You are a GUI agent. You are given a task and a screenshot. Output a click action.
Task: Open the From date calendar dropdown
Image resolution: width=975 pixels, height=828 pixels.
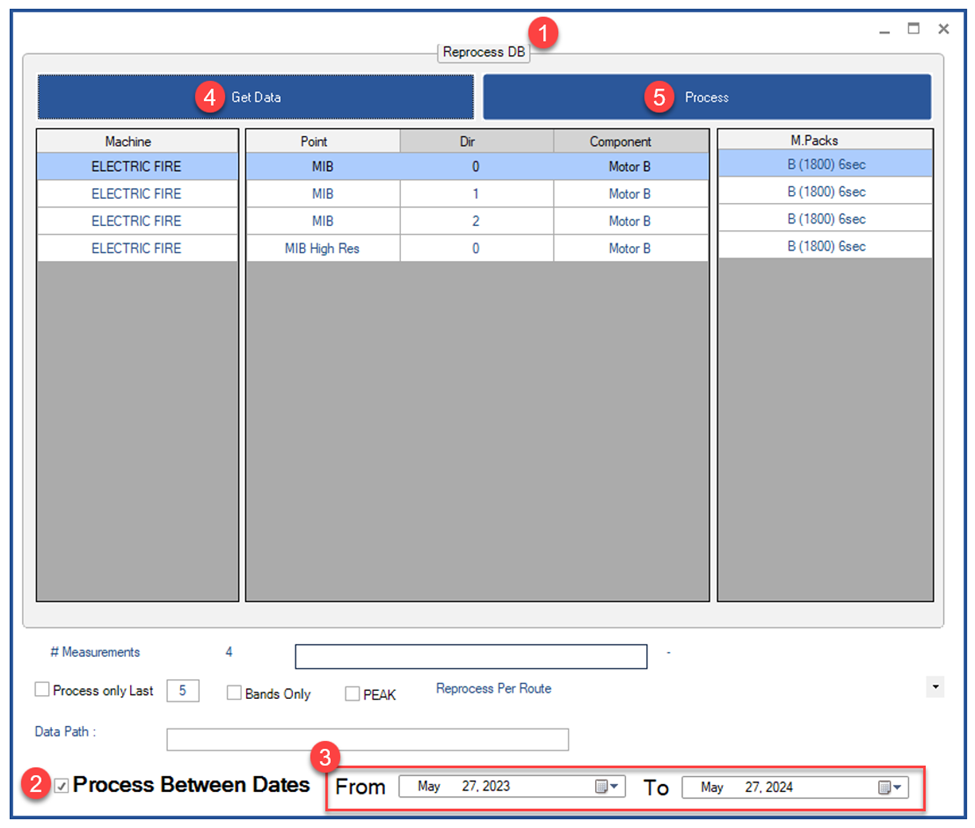point(606,786)
